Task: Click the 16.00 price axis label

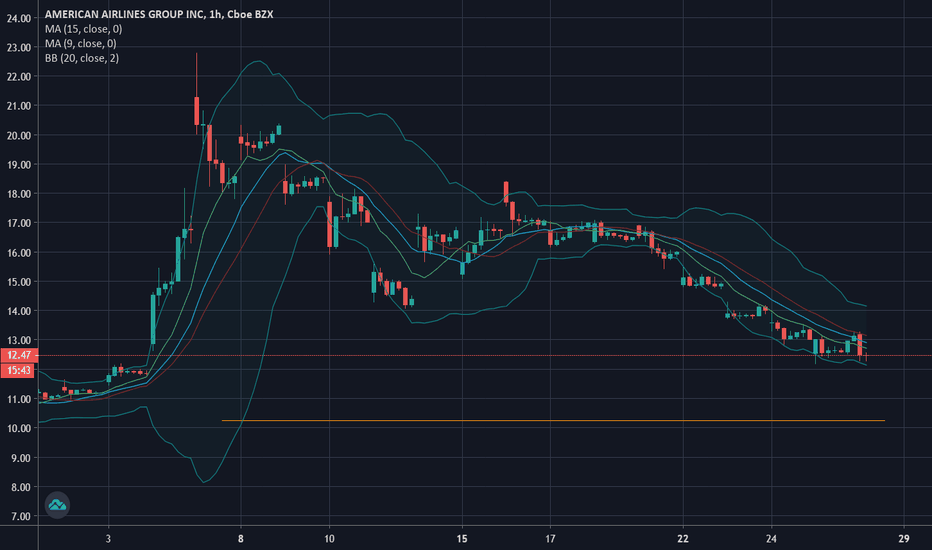Action: (19, 253)
